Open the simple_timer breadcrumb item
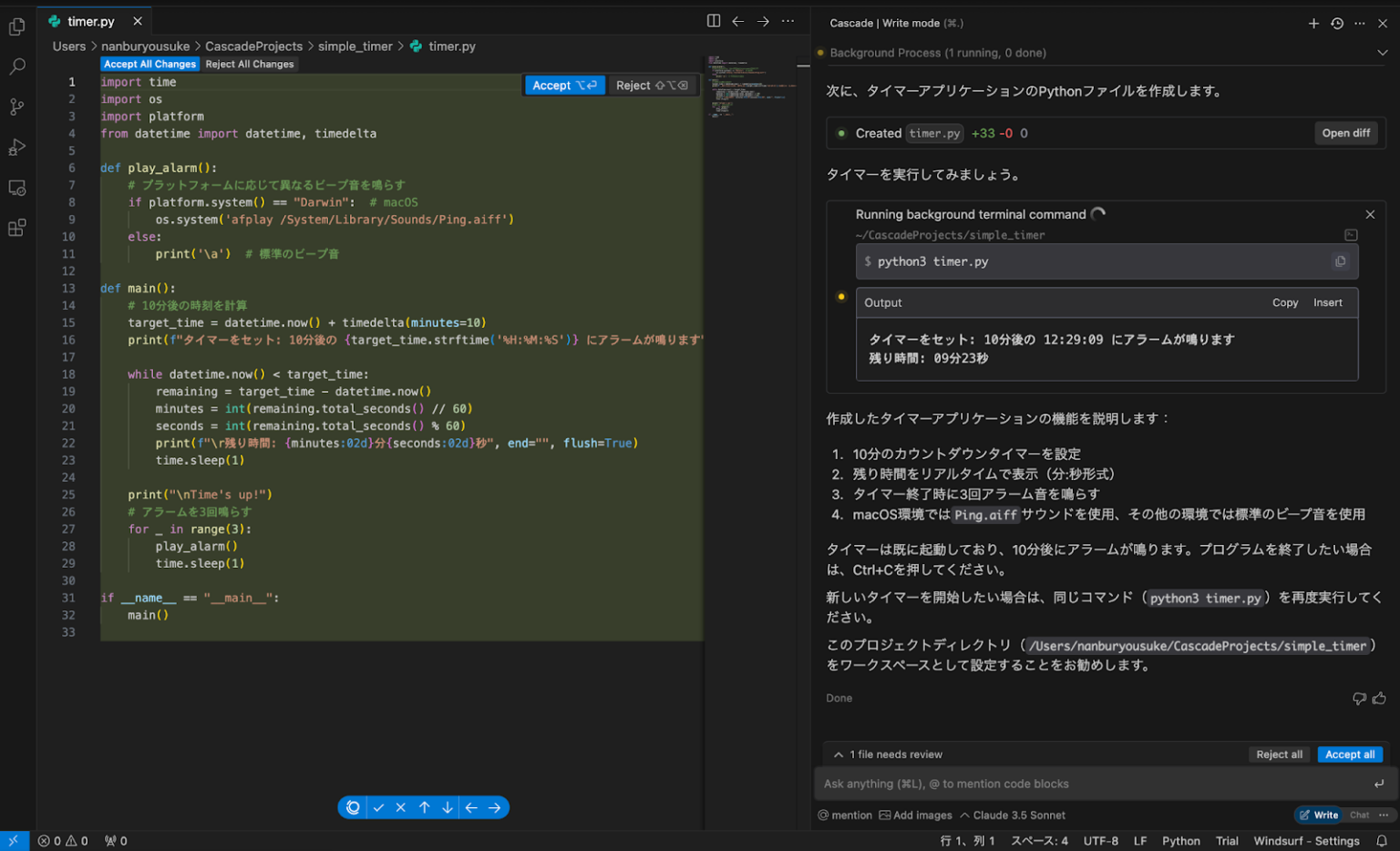Viewport: 1400px width, 851px height. coord(355,46)
